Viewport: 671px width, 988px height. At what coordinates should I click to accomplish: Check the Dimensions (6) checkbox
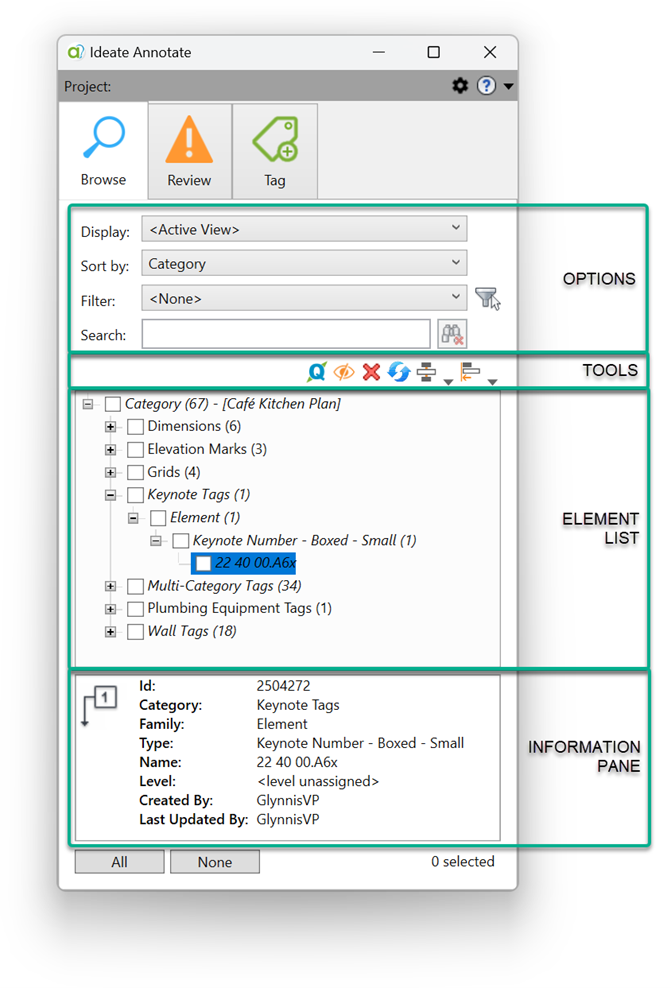135,427
